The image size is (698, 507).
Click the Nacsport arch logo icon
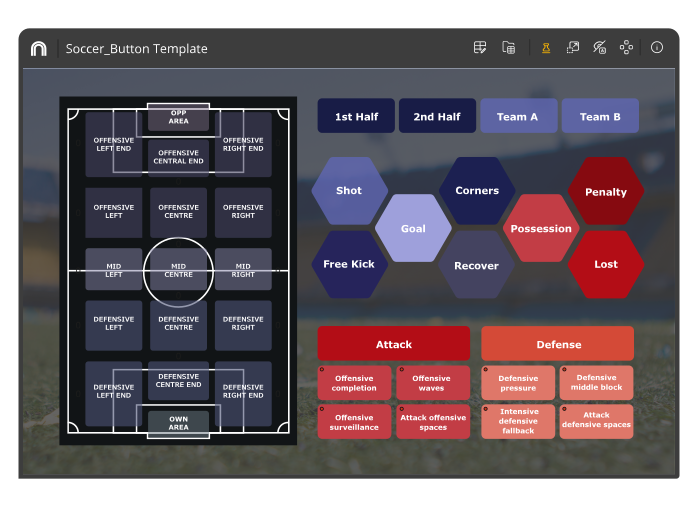click(x=39, y=48)
